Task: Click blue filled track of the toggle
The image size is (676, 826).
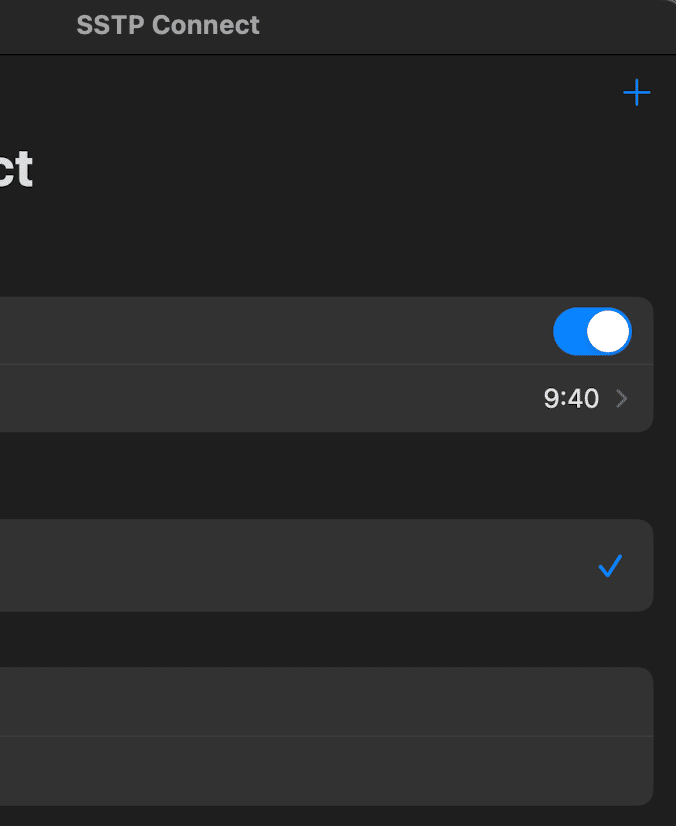Action: tap(570, 331)
